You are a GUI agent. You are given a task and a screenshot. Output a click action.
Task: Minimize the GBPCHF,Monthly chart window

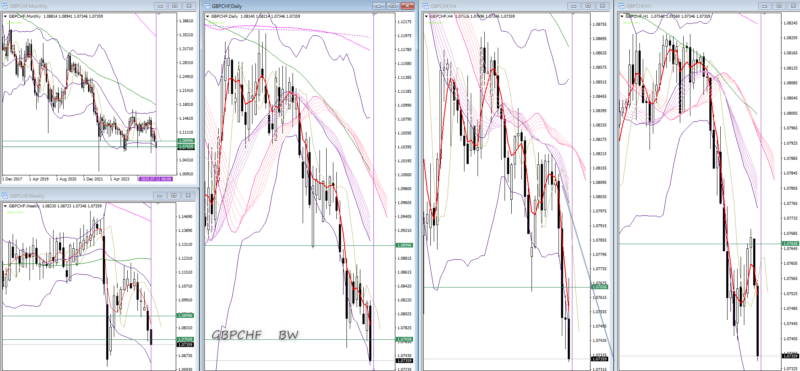(161, 6)
